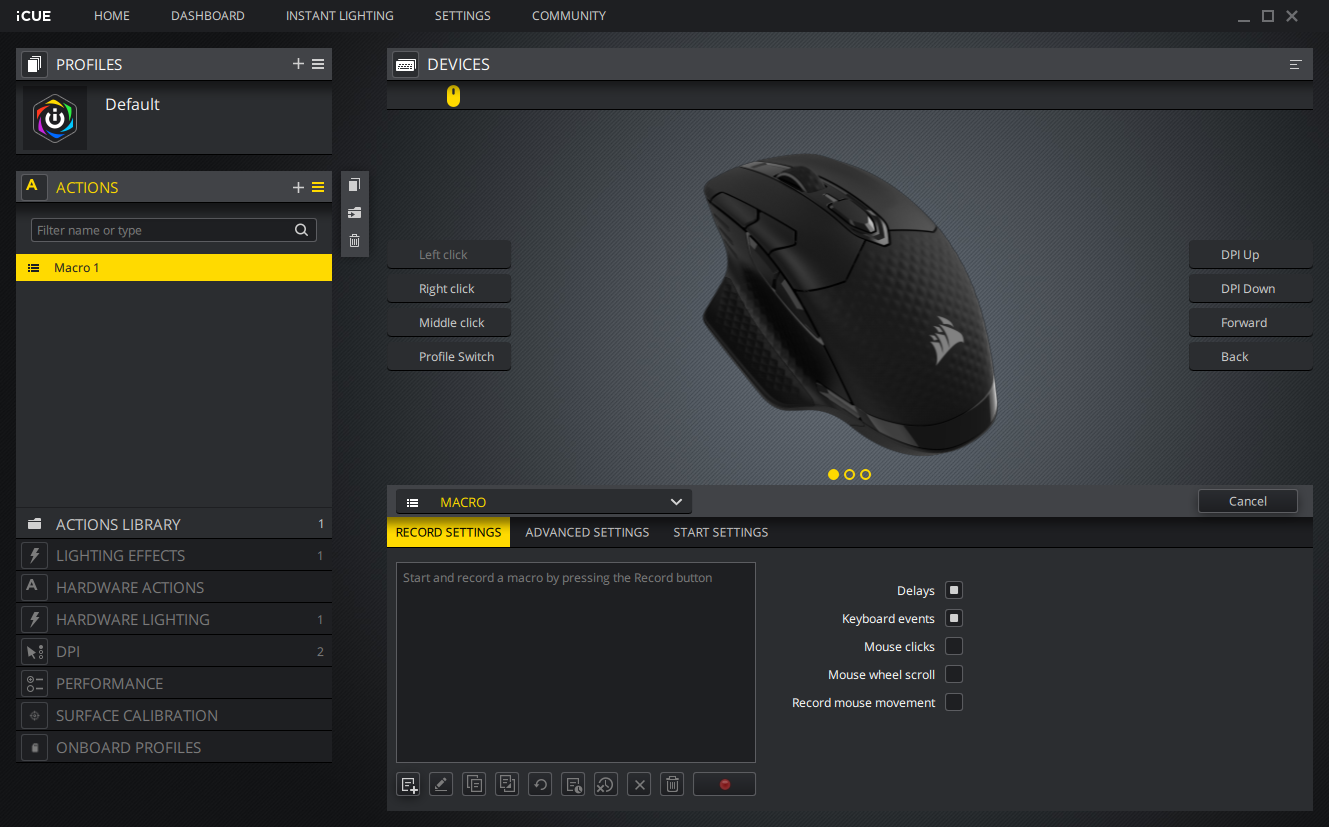
Task: Click the DPI Up button label
Action: point(1251,254)
